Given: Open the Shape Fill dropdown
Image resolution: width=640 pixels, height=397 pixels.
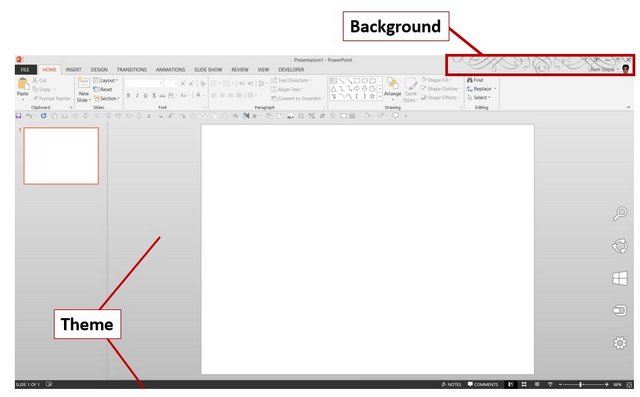Looking at the screenshot, I should (436, 80).
